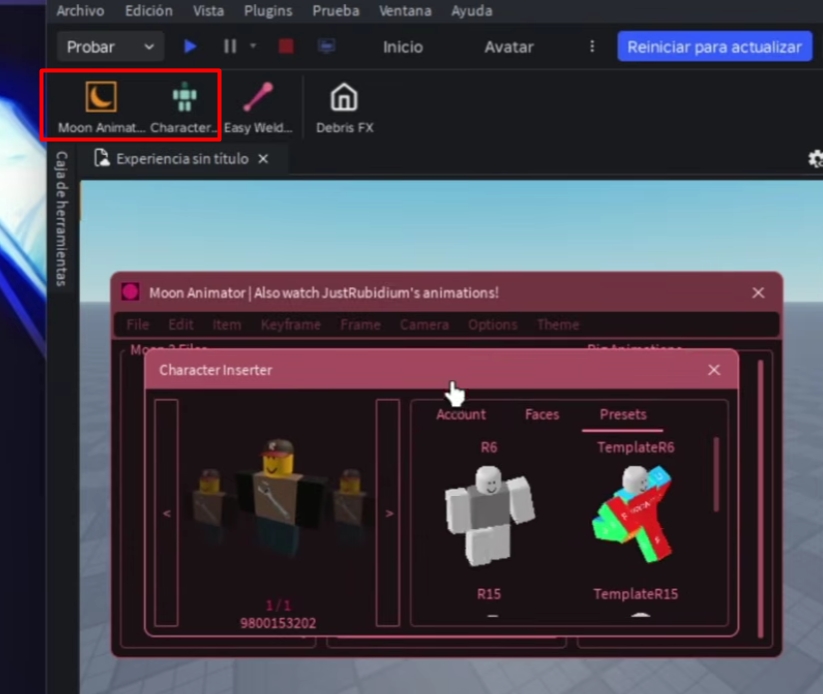Open the Ayuda menu

point(472,11)
